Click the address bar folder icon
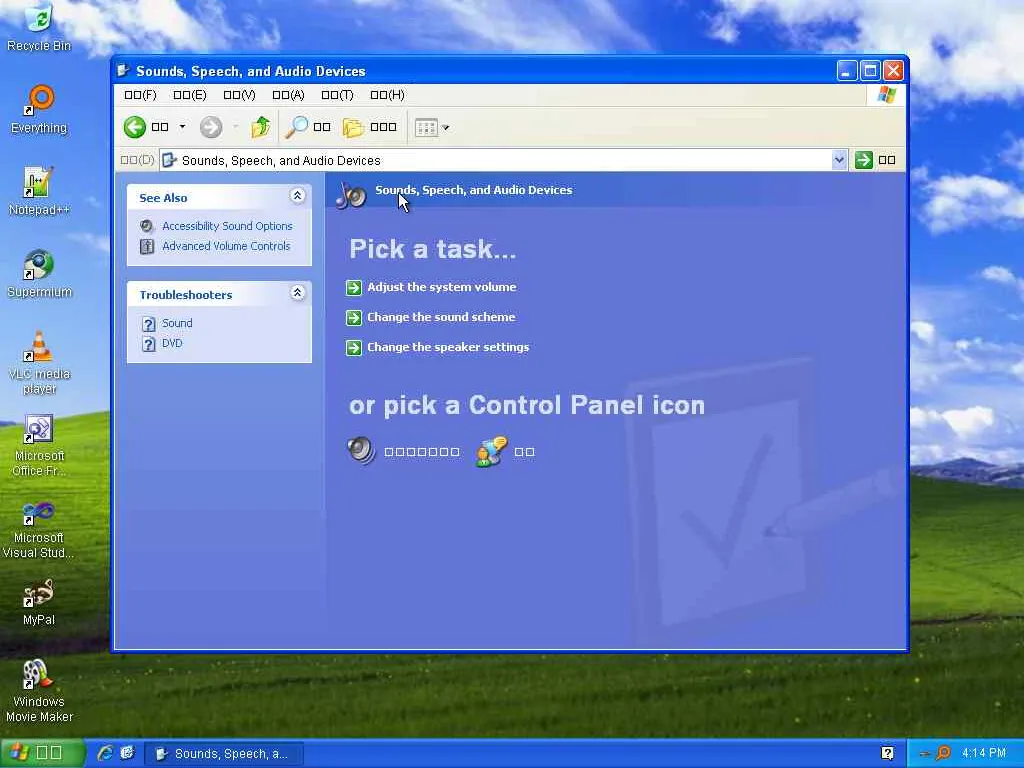This screenshot has width=1024, height=768. (x=169, y=160)
